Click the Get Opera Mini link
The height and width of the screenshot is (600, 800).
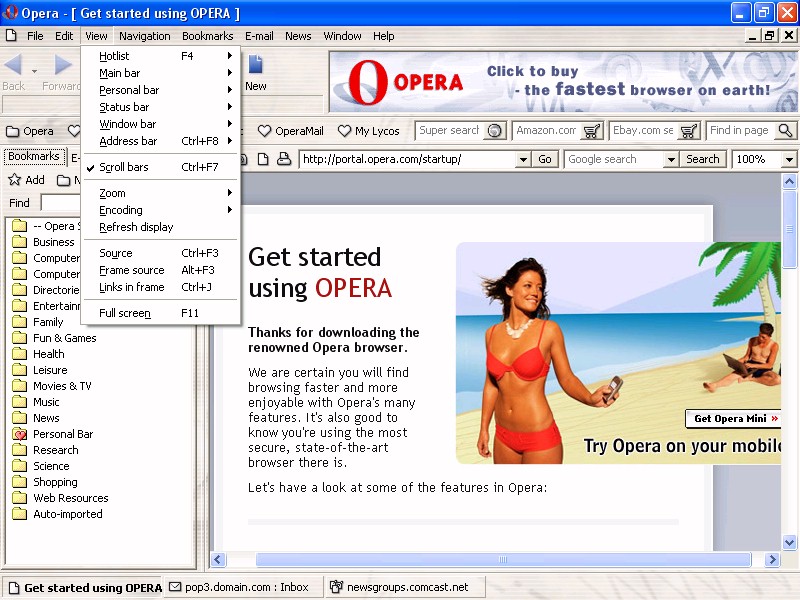tap(733, 419)
